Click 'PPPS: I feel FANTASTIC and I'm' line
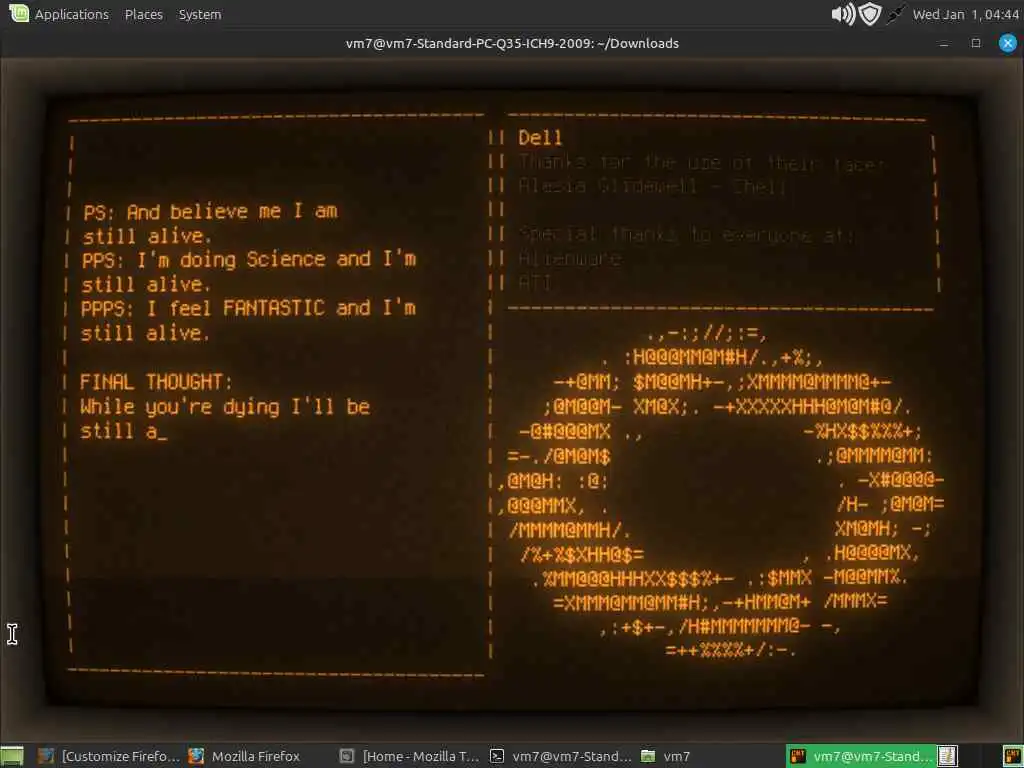Viewport: 1024px width, 768px height. click(248, 308)
